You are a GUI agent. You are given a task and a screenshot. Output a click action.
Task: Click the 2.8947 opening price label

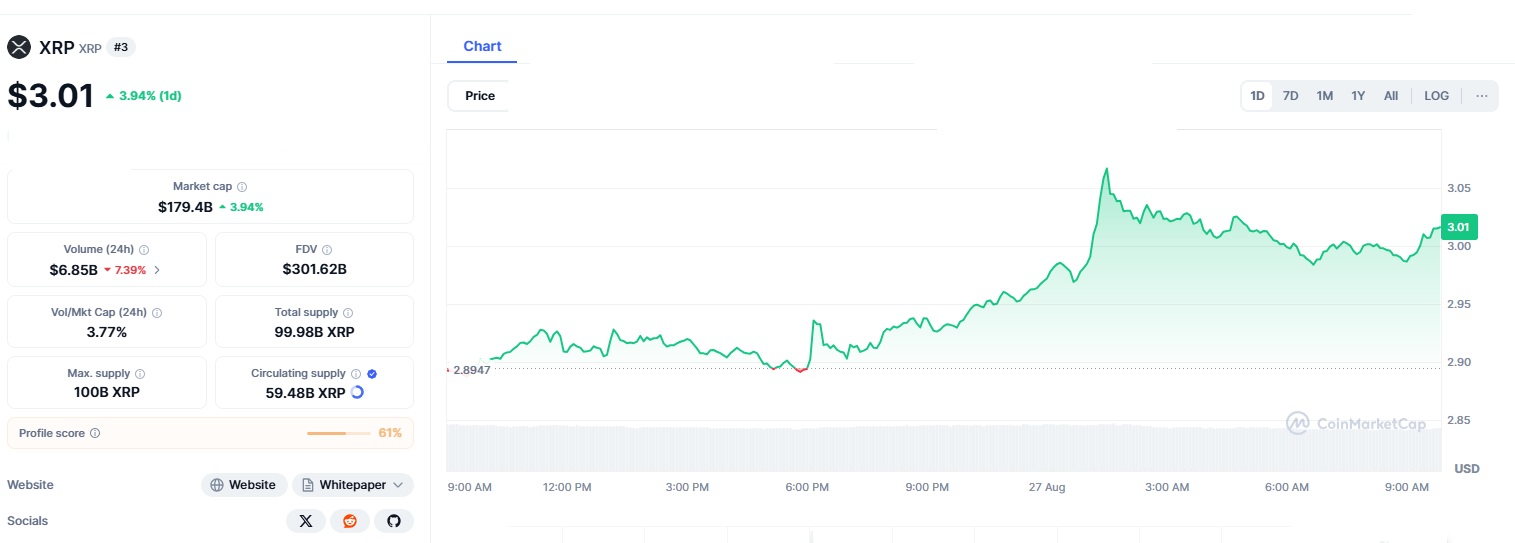tap(470, 370)
